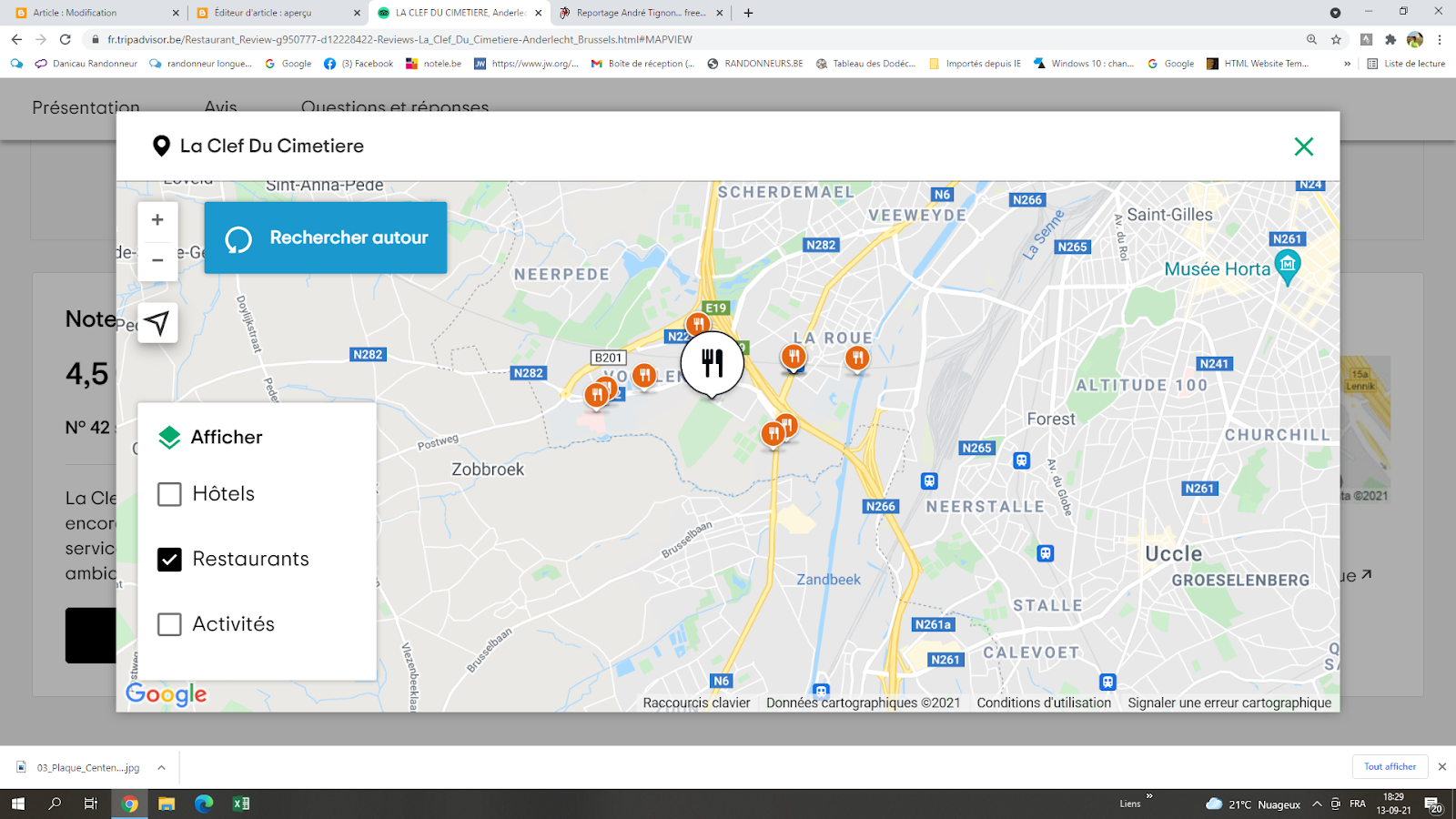Enable the Activités checkbox

pos(169,624)
